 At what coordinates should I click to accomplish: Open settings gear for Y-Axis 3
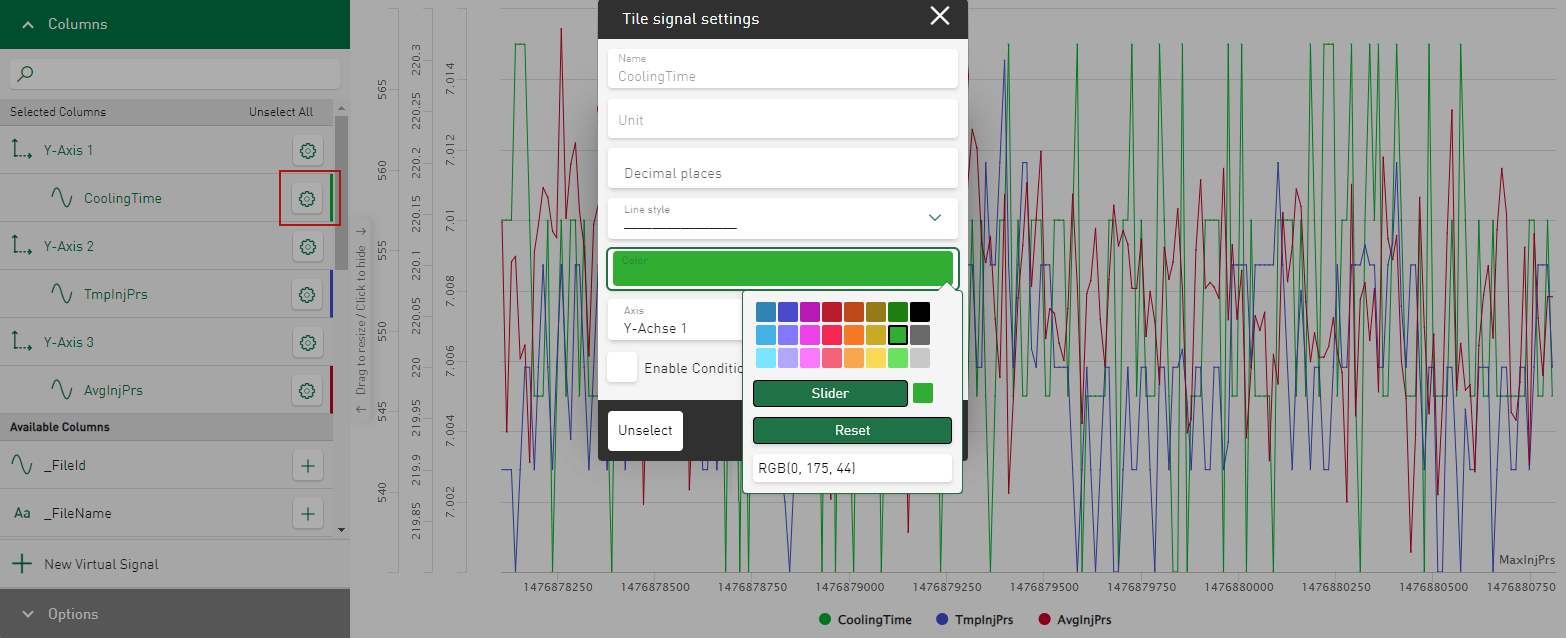(x=308, y=343)
